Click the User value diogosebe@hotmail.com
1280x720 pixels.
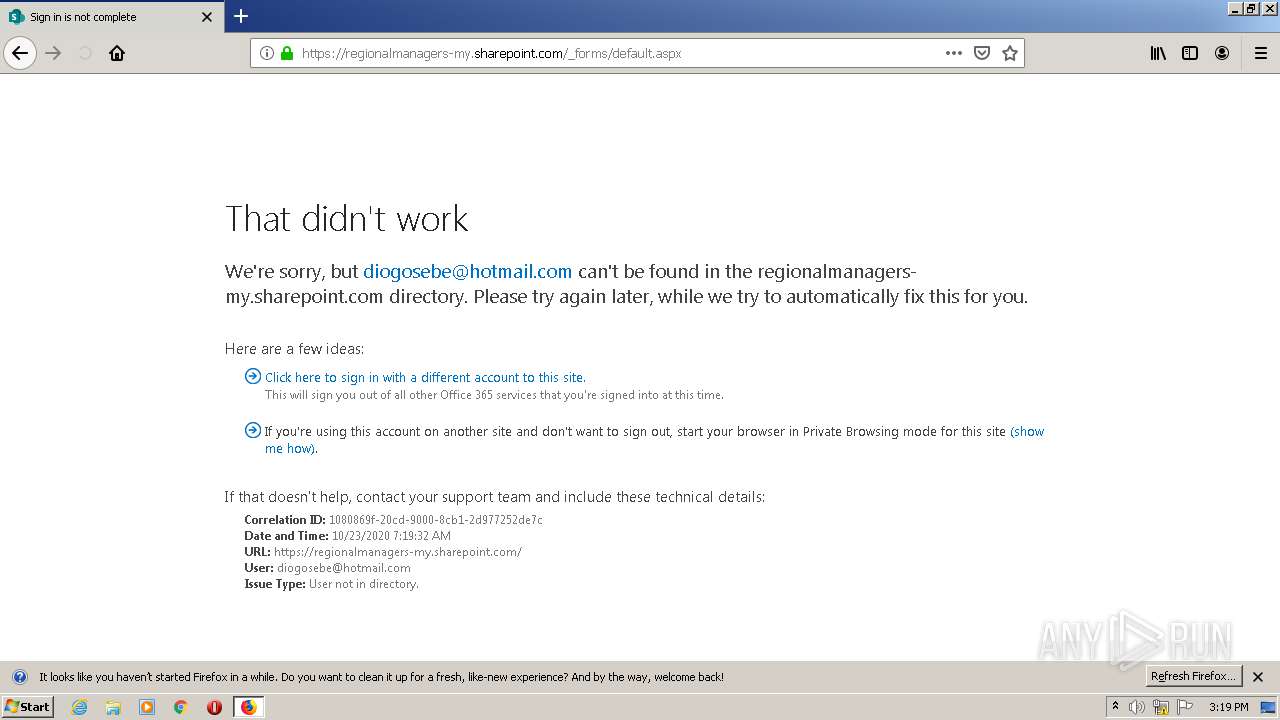coord(344,568)
